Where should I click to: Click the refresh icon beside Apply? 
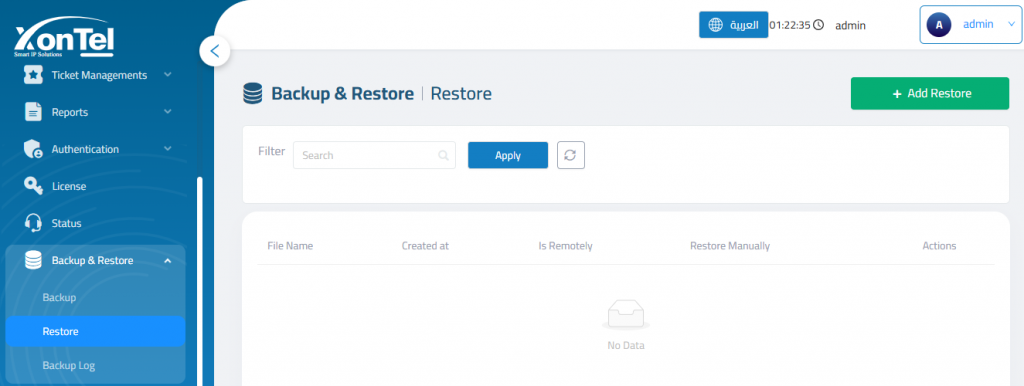[x=571, y=155]
